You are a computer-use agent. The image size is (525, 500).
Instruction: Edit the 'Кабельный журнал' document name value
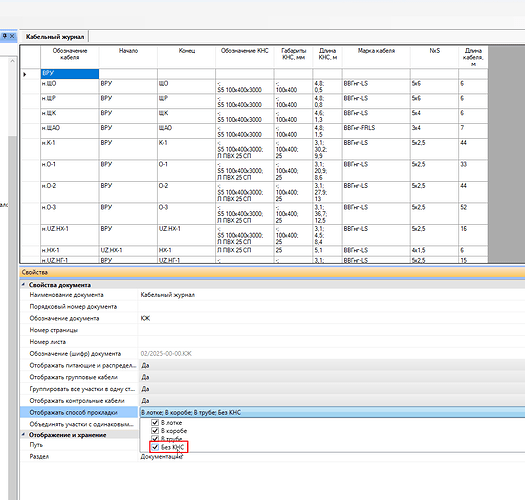point(332,295)
